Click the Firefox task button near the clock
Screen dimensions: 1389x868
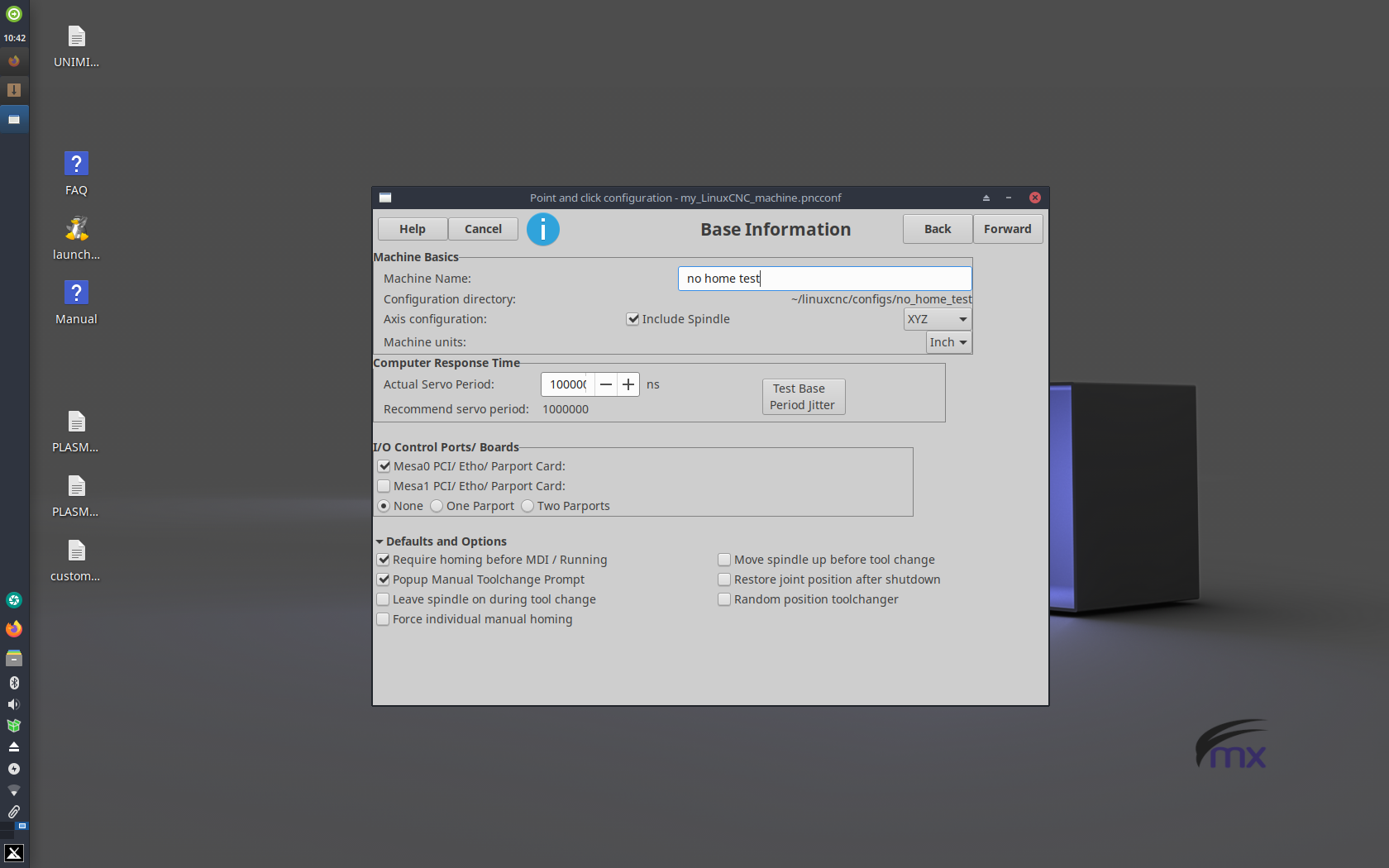click(14, 61)
